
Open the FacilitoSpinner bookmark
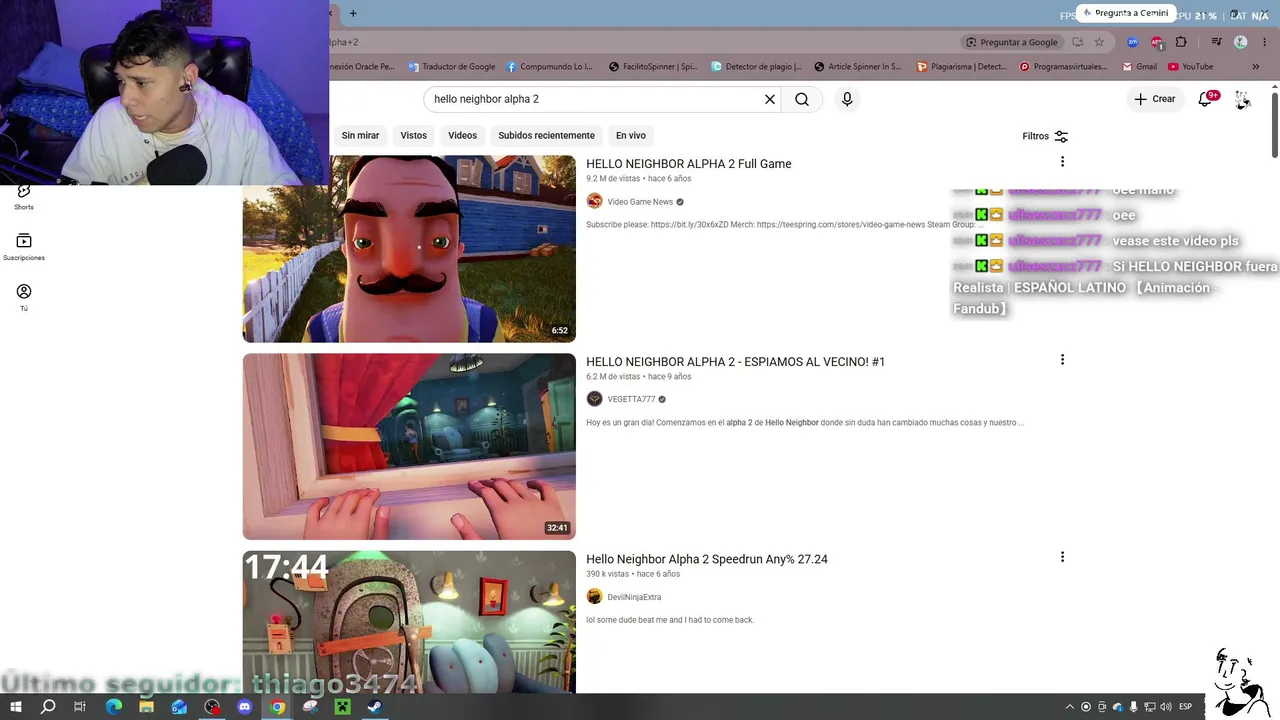coord(653,67)
